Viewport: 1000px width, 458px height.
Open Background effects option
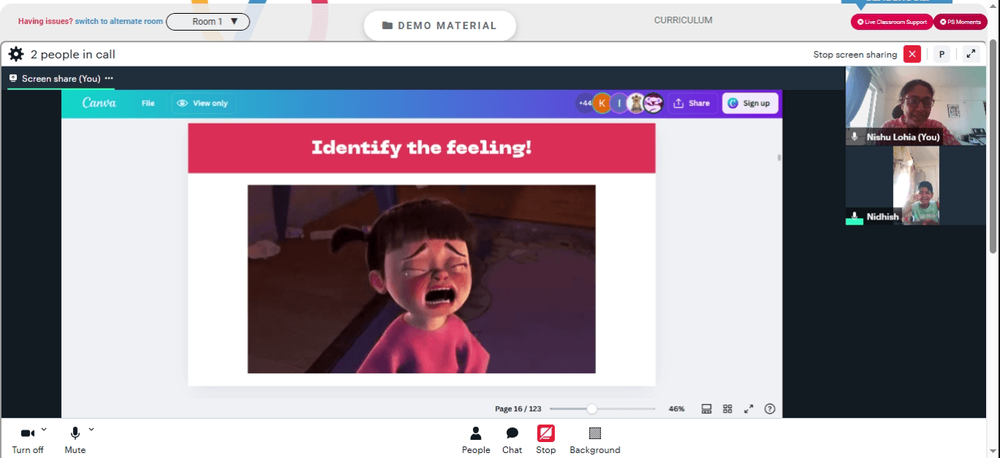click(594, 440)
